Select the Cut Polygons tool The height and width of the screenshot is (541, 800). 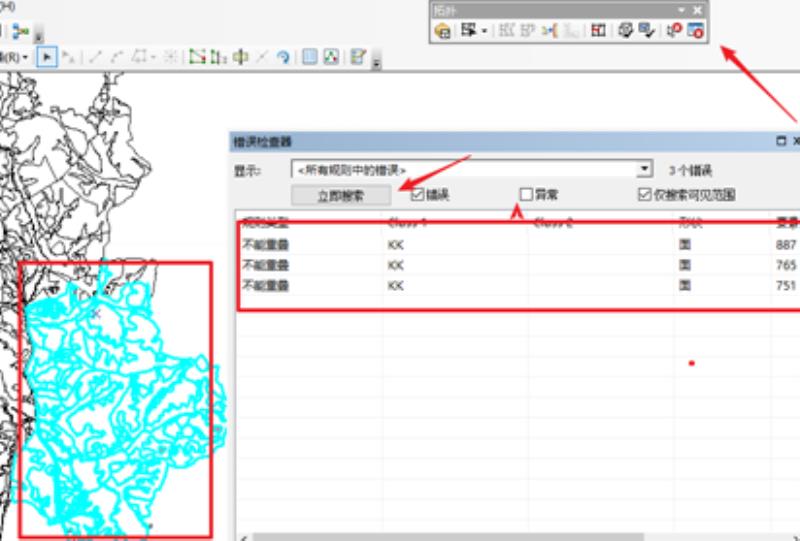pyautogui.click(x=240, y=57)
